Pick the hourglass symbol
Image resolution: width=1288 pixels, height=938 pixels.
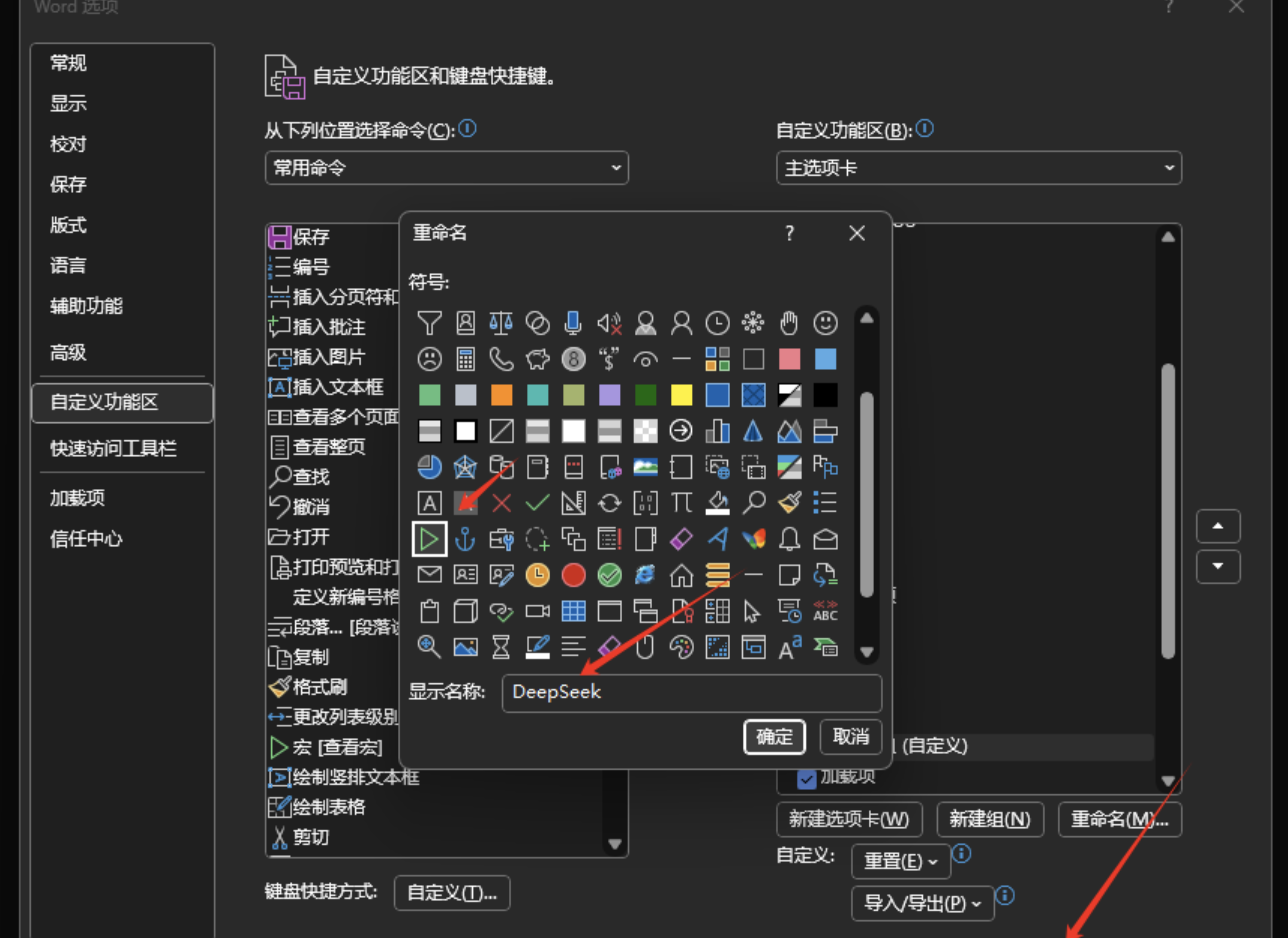click(501, 647)
